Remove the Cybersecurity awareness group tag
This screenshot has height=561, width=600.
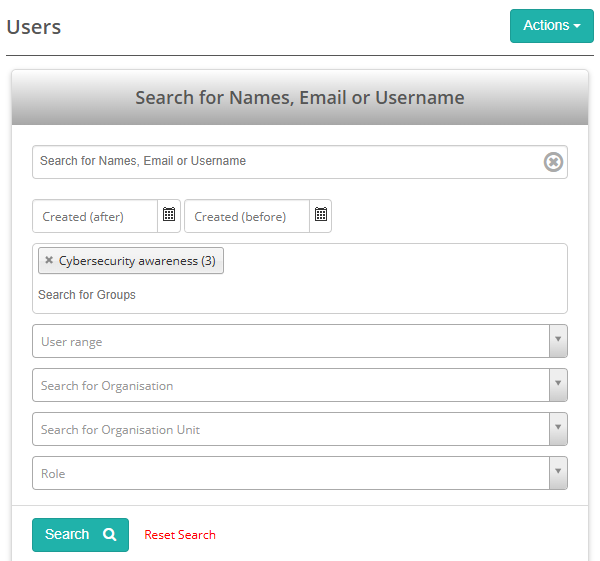tap(49, 261)
